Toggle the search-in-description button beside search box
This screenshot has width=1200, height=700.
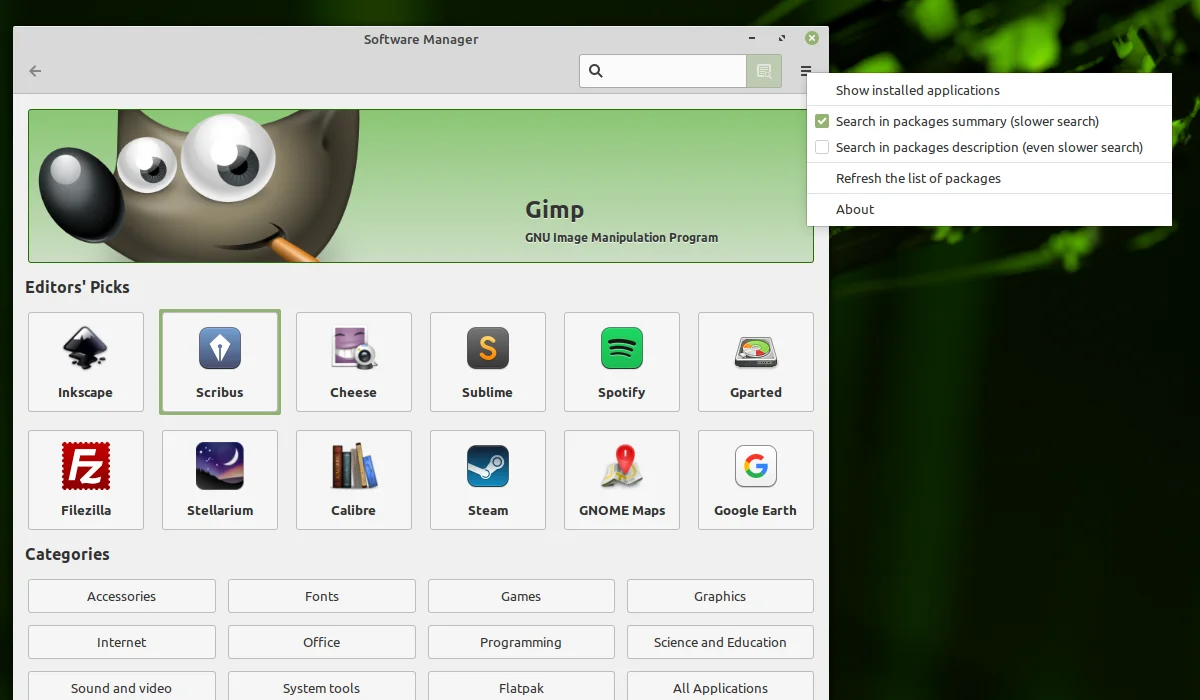point(764,71)
